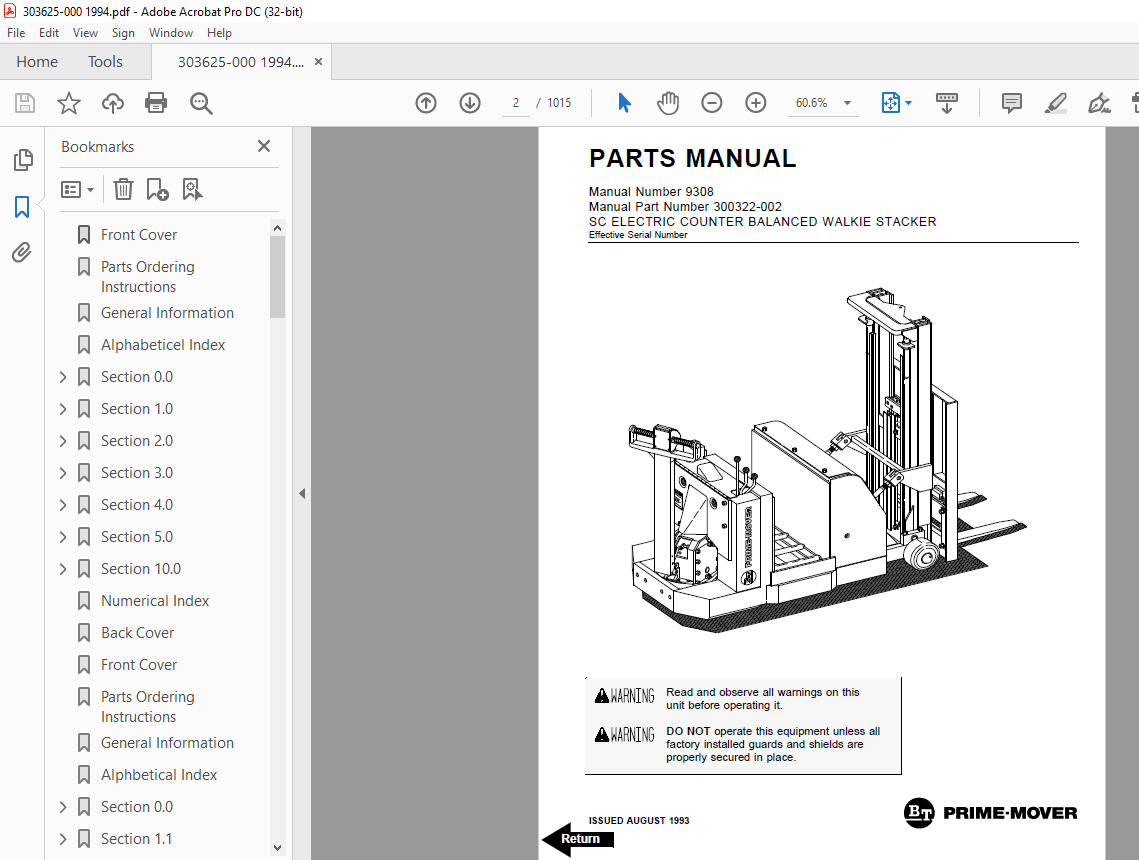
Task: Expand the Section 5.0 bookmark
Action: coord(63,537)
